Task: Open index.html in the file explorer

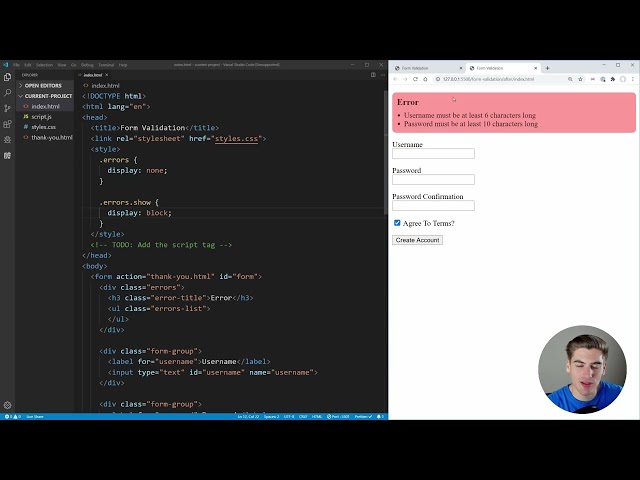Action: point(45,107)
